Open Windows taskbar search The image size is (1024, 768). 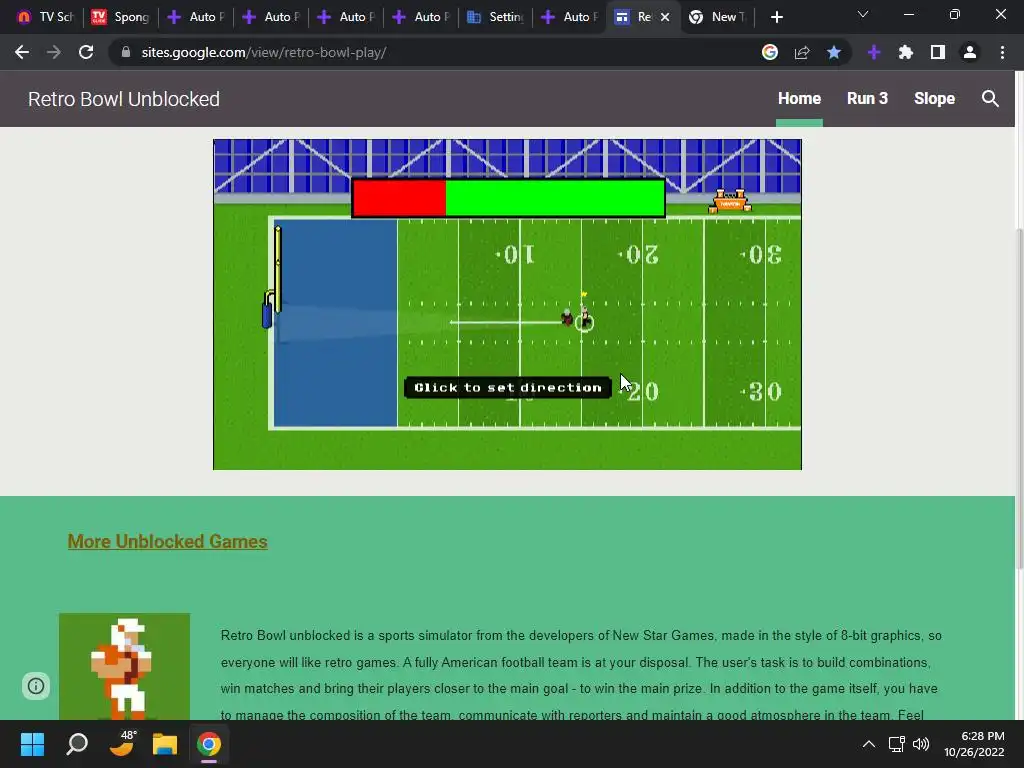(77, 744)
